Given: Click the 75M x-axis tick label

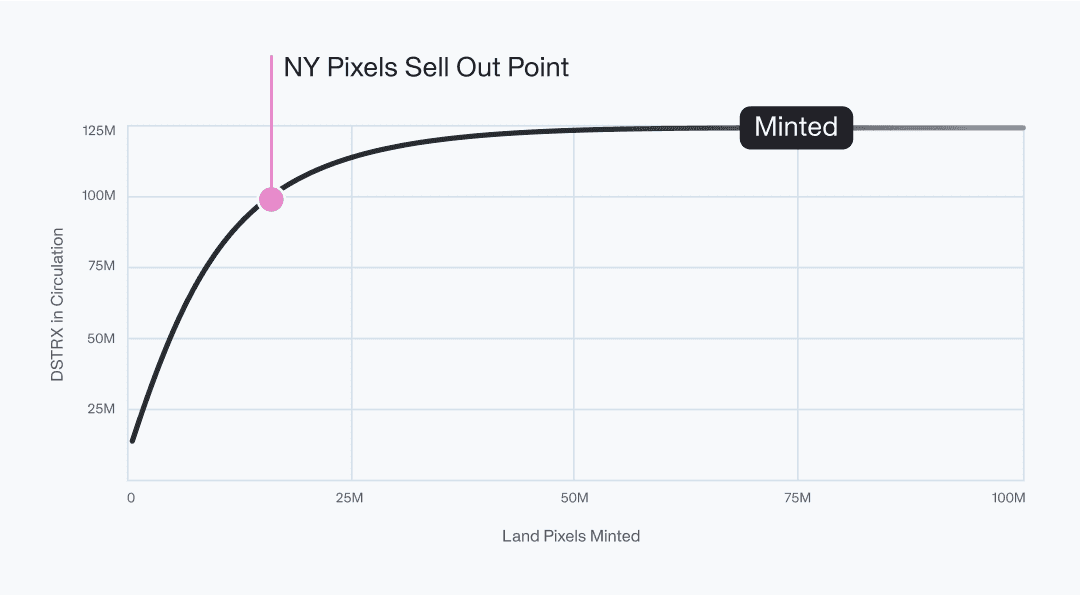Looking at the screenshot, I should click(798, 498).
